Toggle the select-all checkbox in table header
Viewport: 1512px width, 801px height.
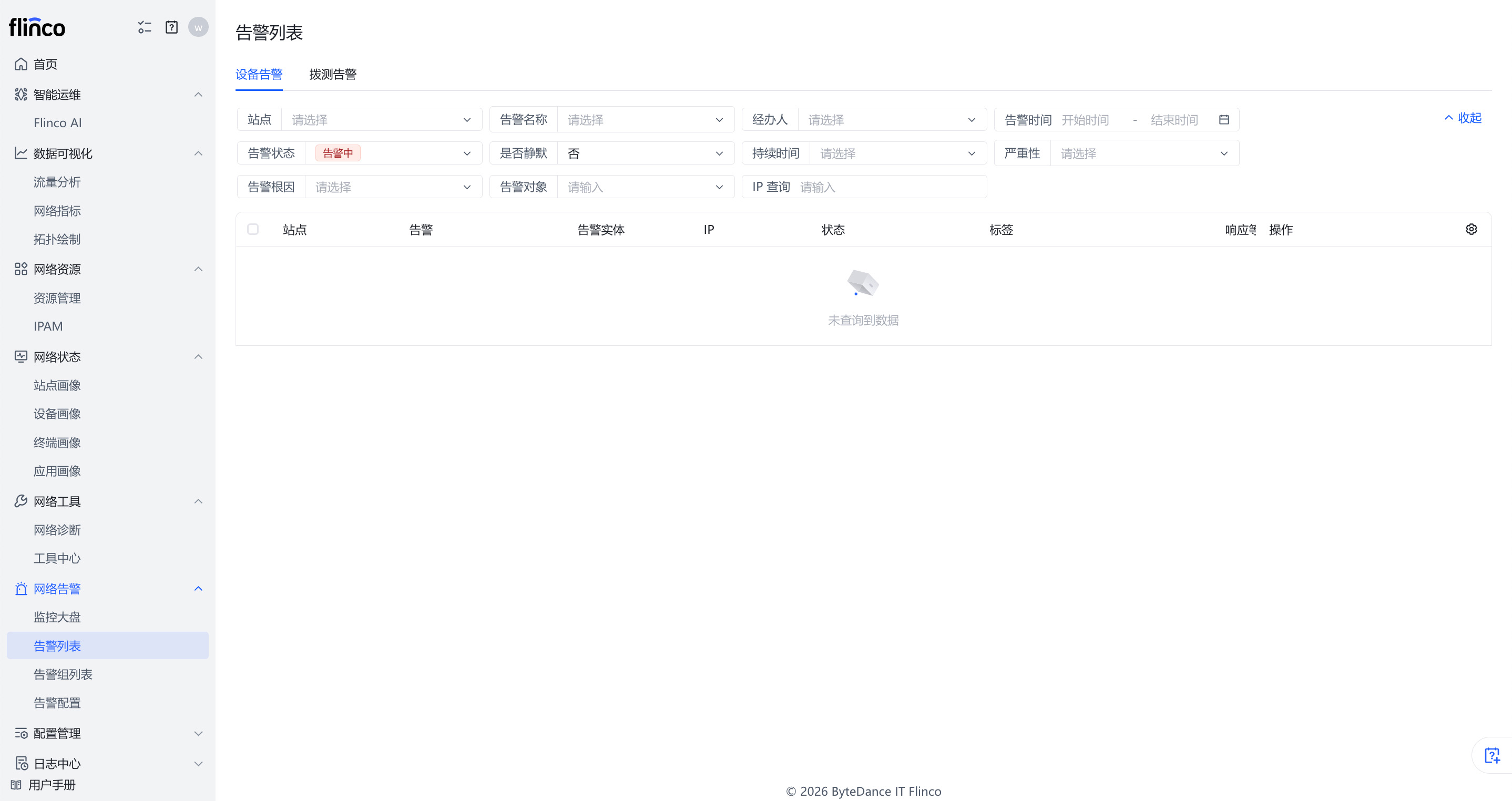coord(253,229)
